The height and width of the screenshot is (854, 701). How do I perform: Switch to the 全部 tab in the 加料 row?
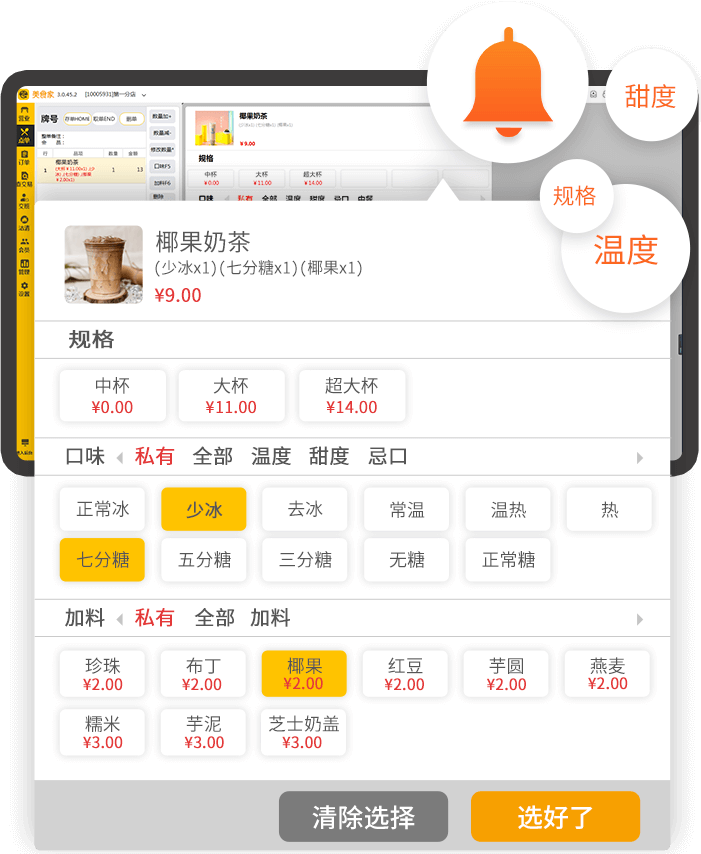[214, 618]
